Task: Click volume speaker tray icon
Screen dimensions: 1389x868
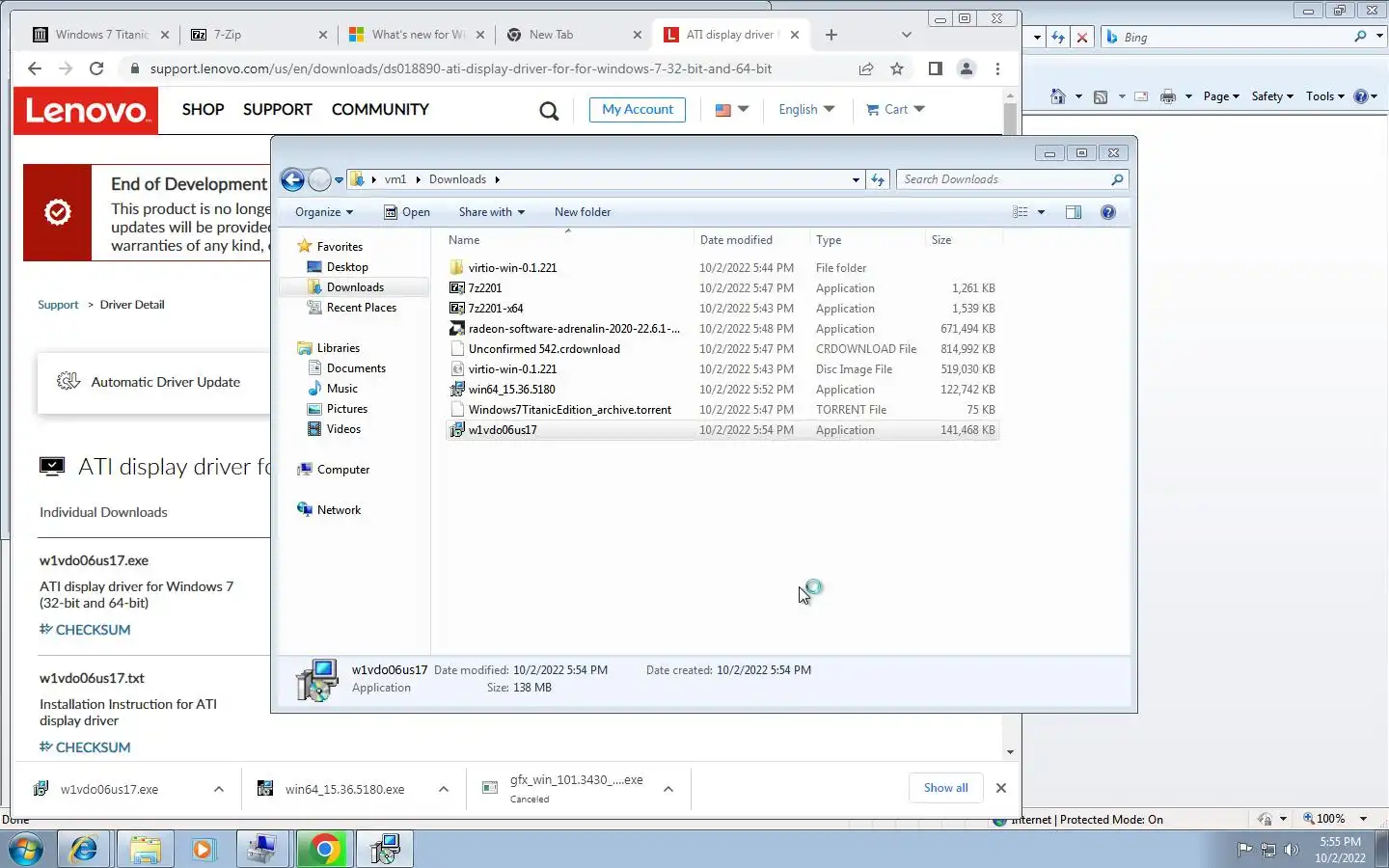Action: click(x=1292, y=850)
